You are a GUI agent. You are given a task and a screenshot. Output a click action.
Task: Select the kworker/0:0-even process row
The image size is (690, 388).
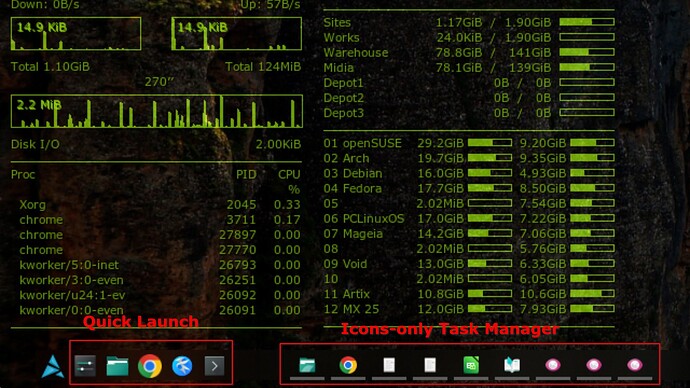160,310
